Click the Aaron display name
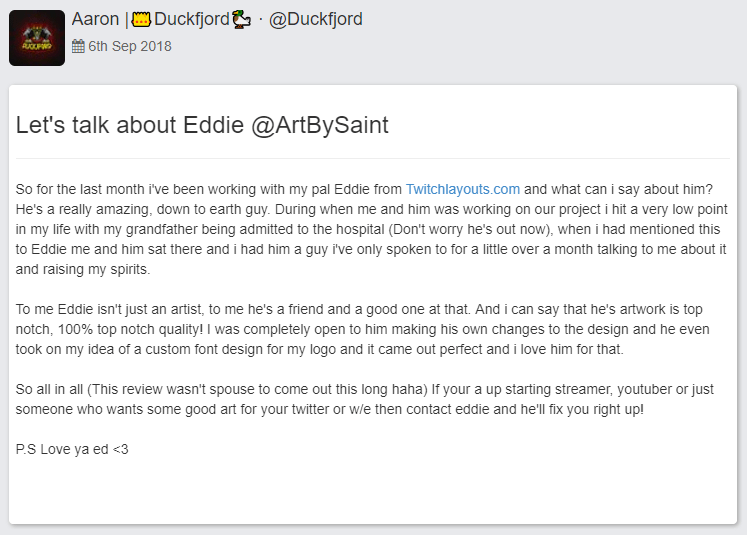Image resolution: width=747 pixels, height=535 pixels. pos(95,19)
